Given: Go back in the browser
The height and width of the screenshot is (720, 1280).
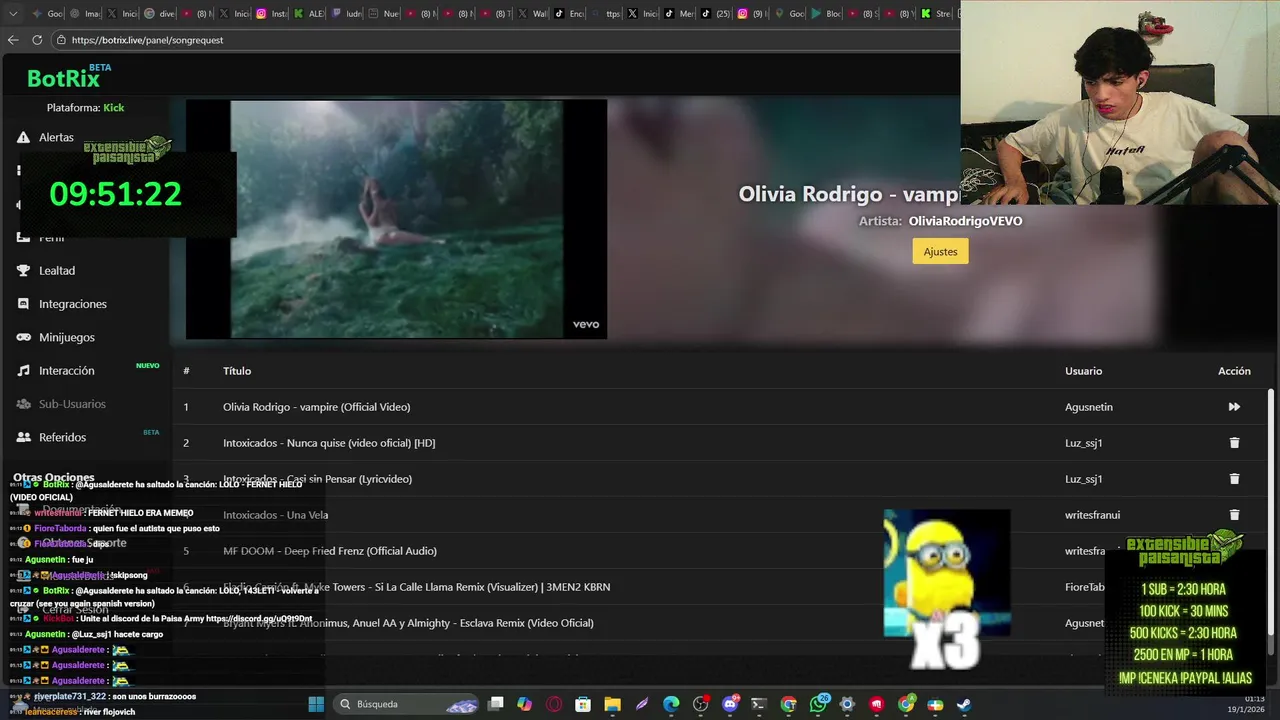Looking at the screenshot, I should click(13, 40).
